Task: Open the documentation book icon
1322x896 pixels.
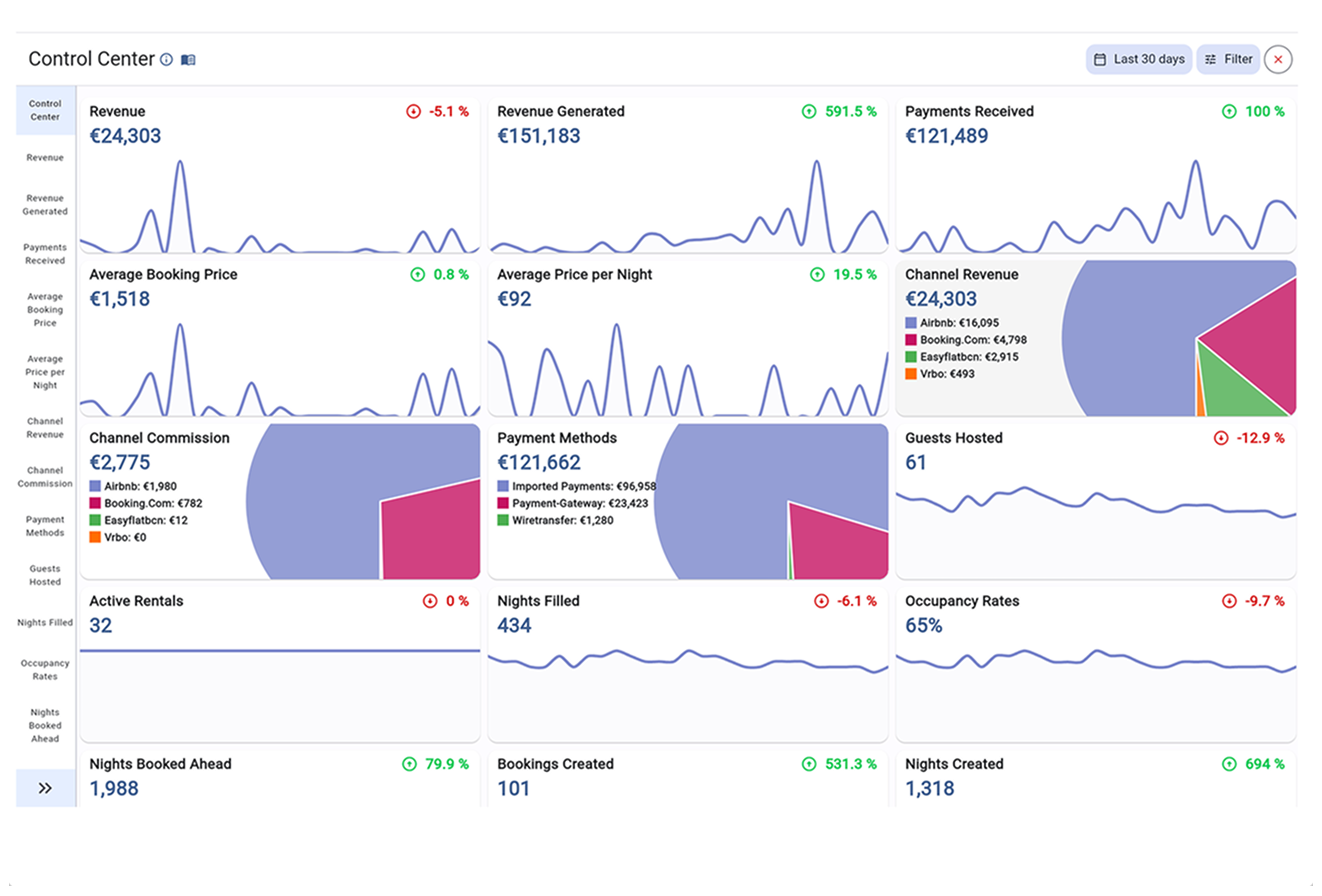Action: point(188,60)
